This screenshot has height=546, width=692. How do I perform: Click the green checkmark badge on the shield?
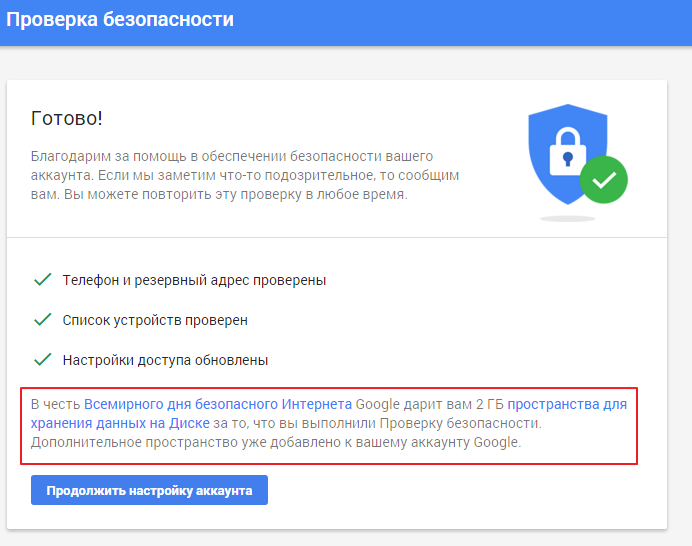pos(603,180)
